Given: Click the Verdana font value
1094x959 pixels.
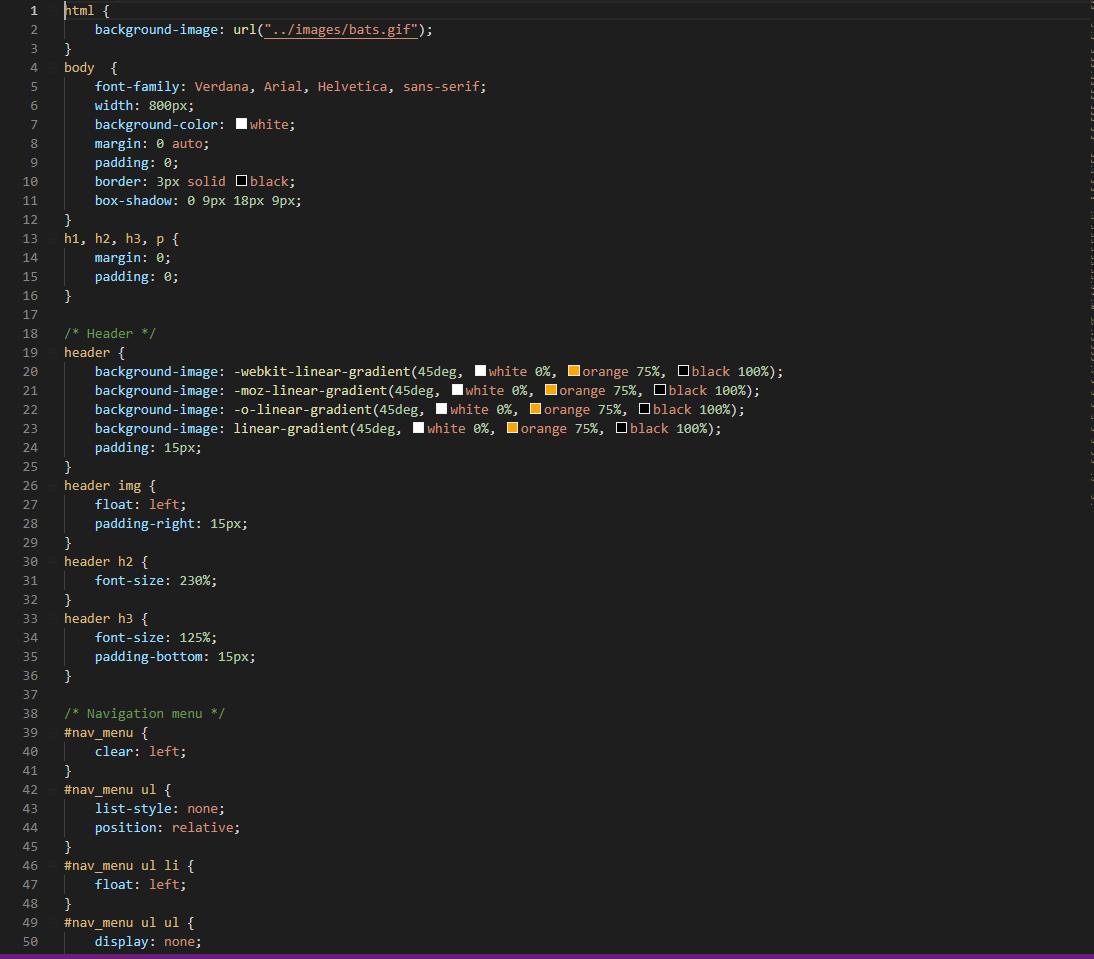Looking at the screenshot, I should coord(221,86).
